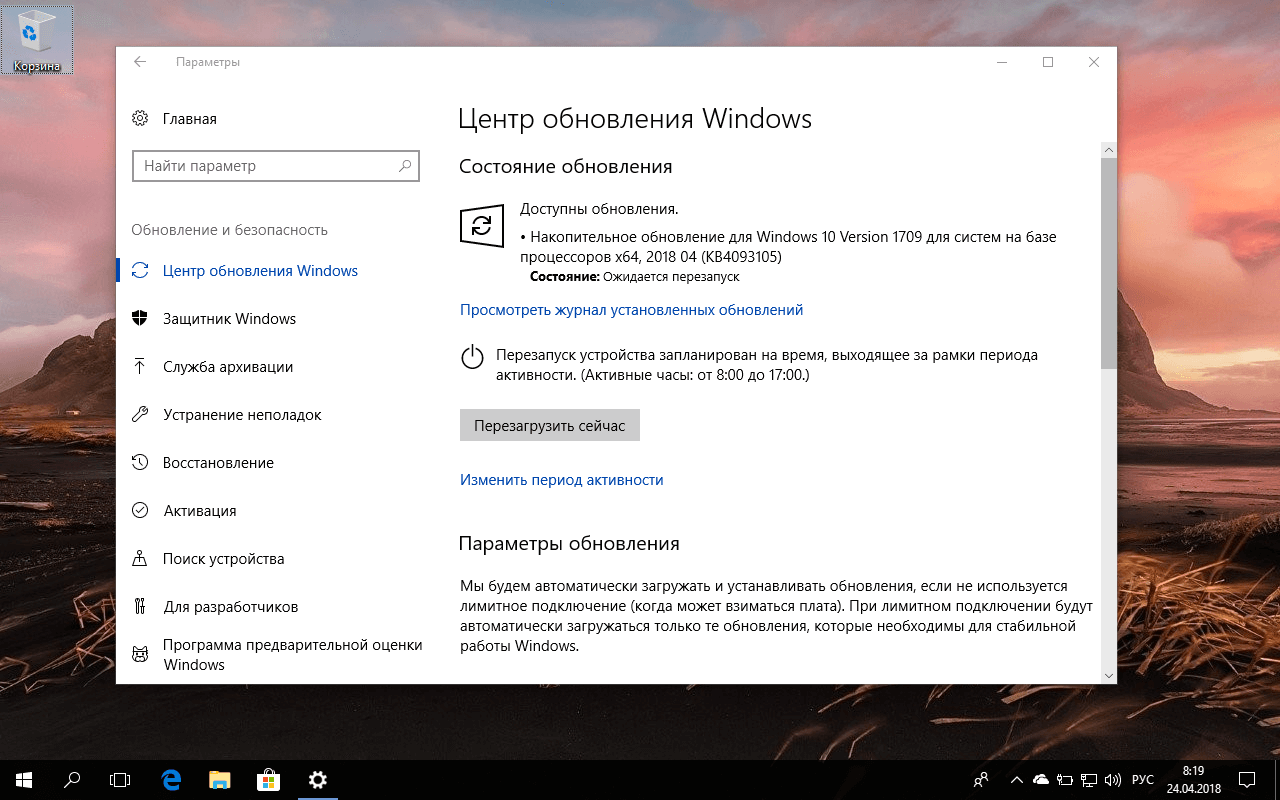Click the back arrow in Параметры
Viewport: 1280px width, 800px height.
139,61
